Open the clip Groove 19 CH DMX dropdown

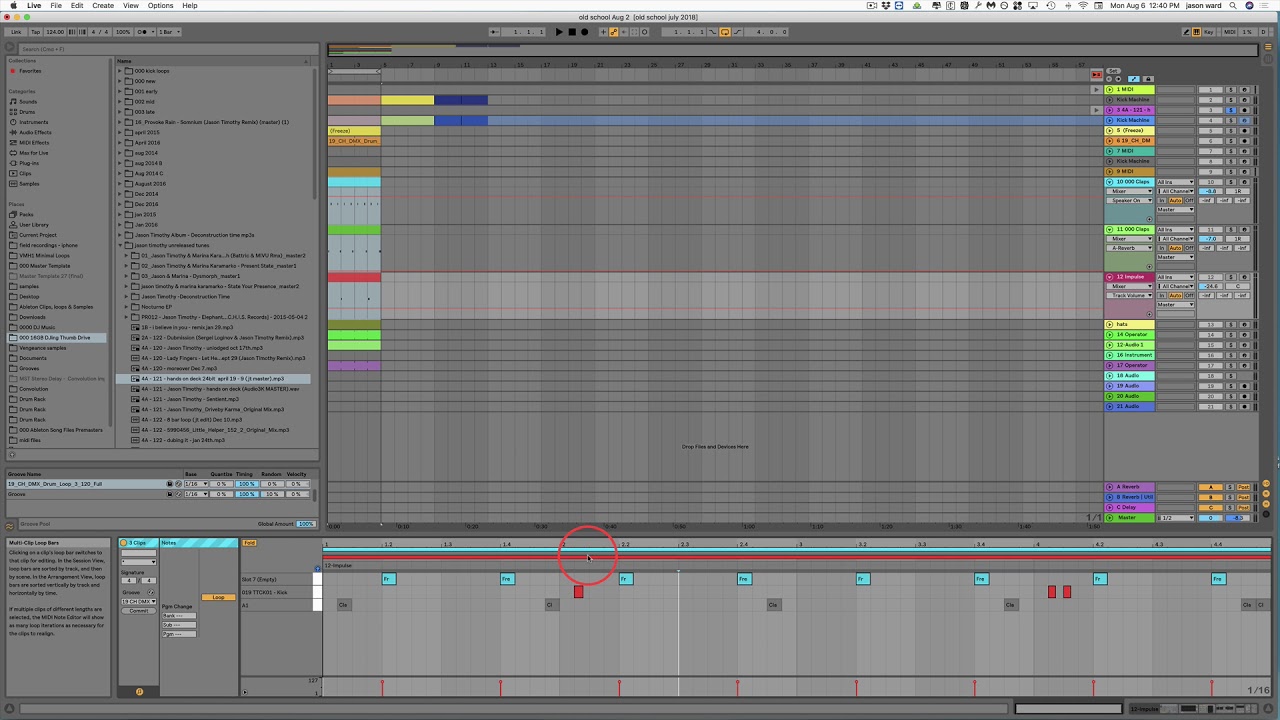coord(139,602)
